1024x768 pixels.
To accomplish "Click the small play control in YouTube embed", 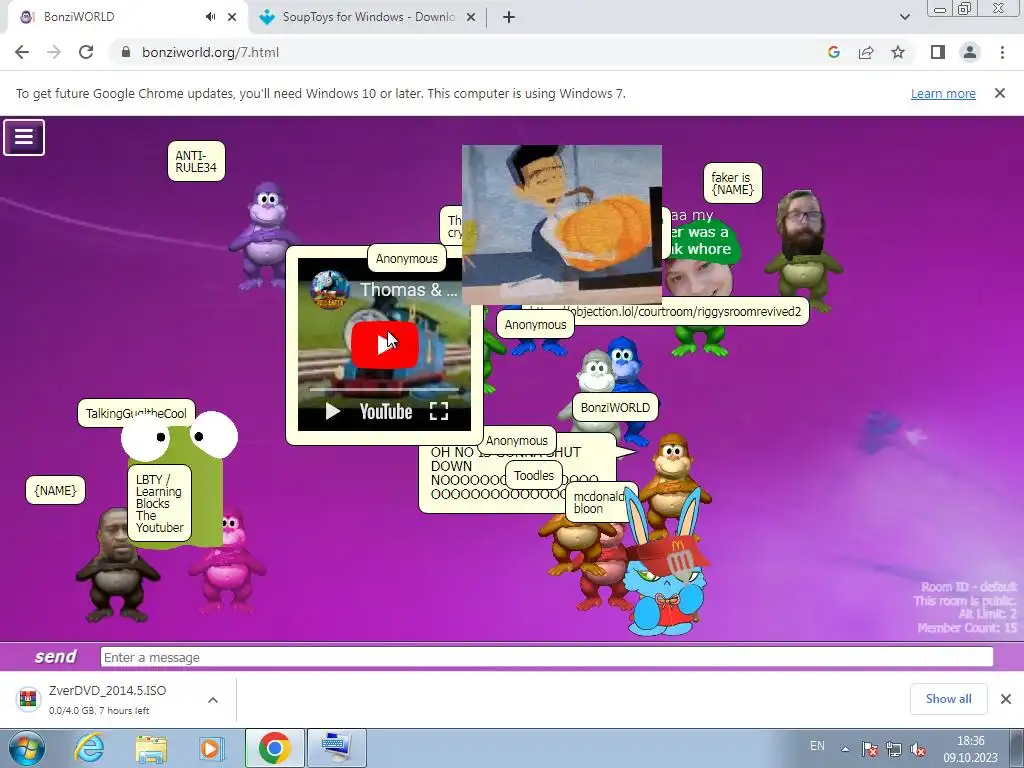I will point(333,411).
